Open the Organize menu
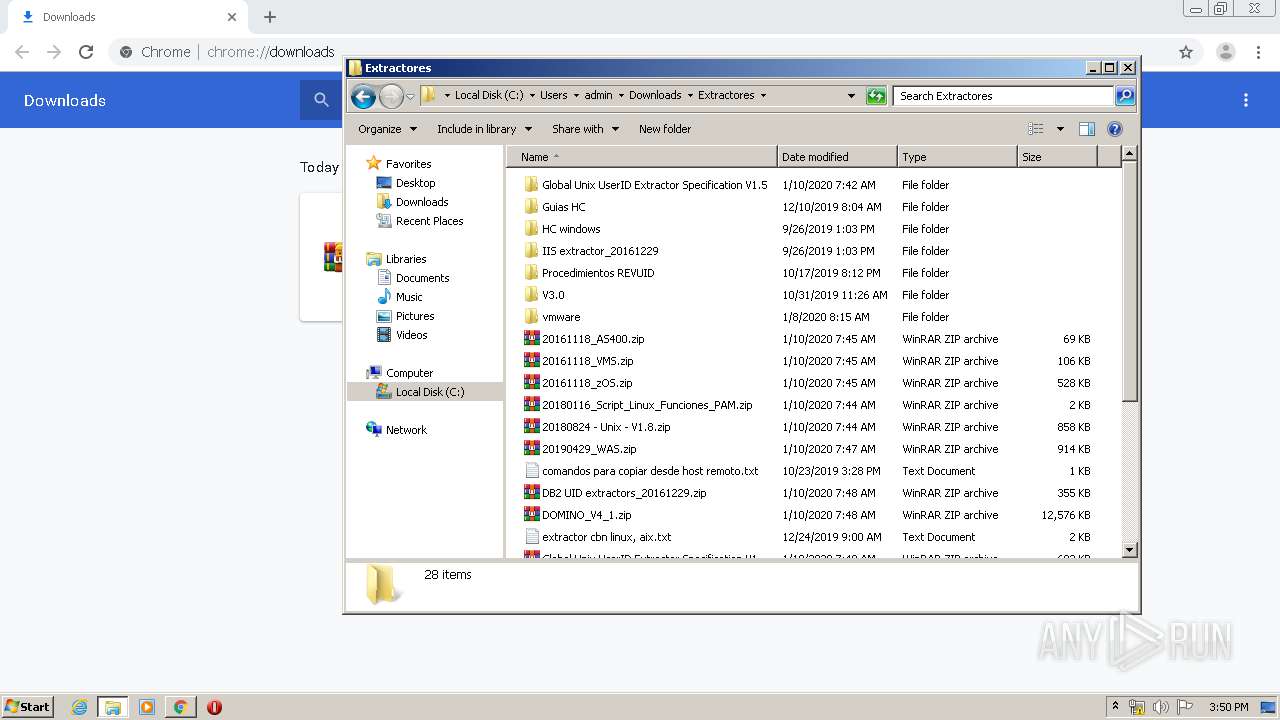 (x=387, y=129)
